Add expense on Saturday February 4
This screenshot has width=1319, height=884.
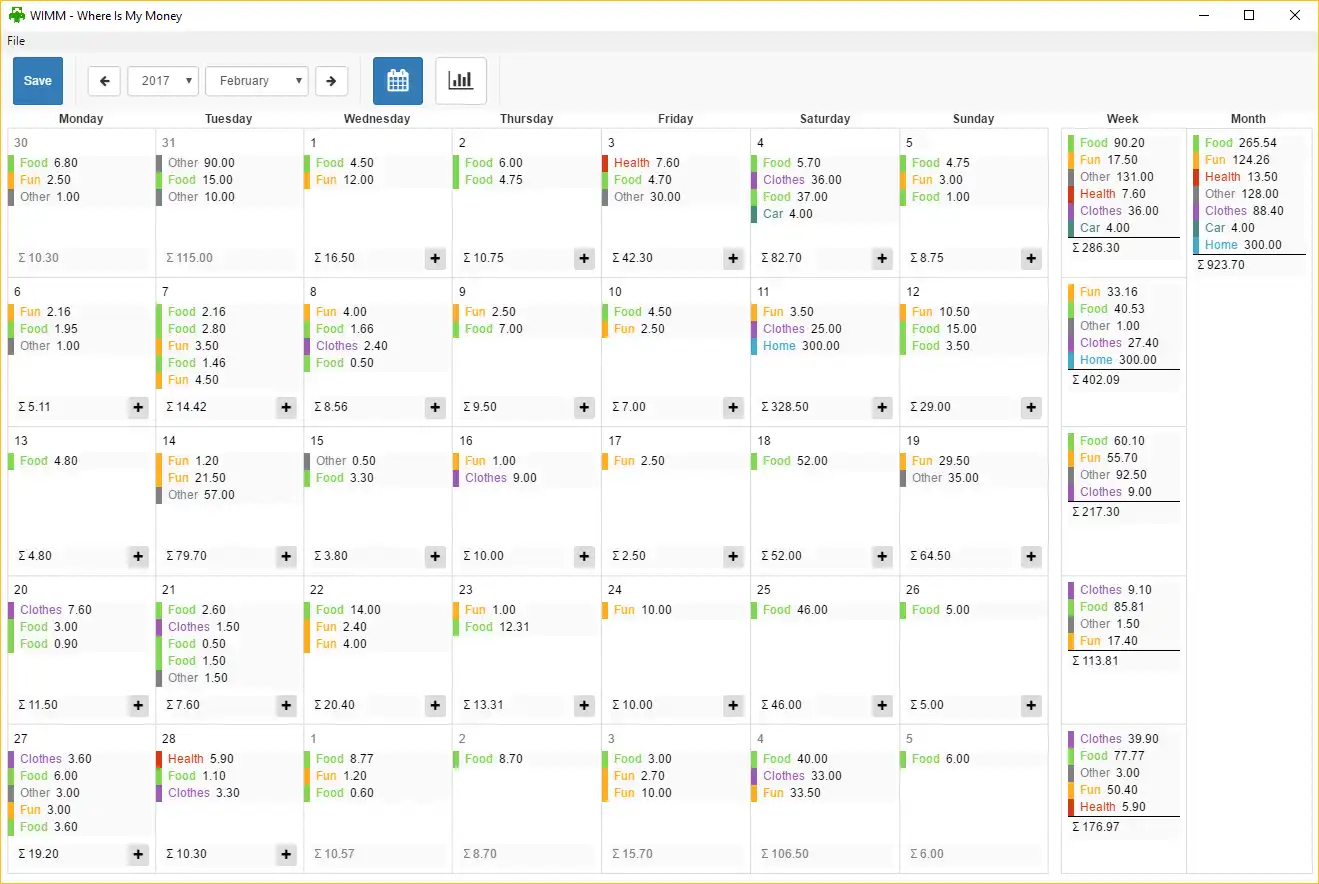882,258
